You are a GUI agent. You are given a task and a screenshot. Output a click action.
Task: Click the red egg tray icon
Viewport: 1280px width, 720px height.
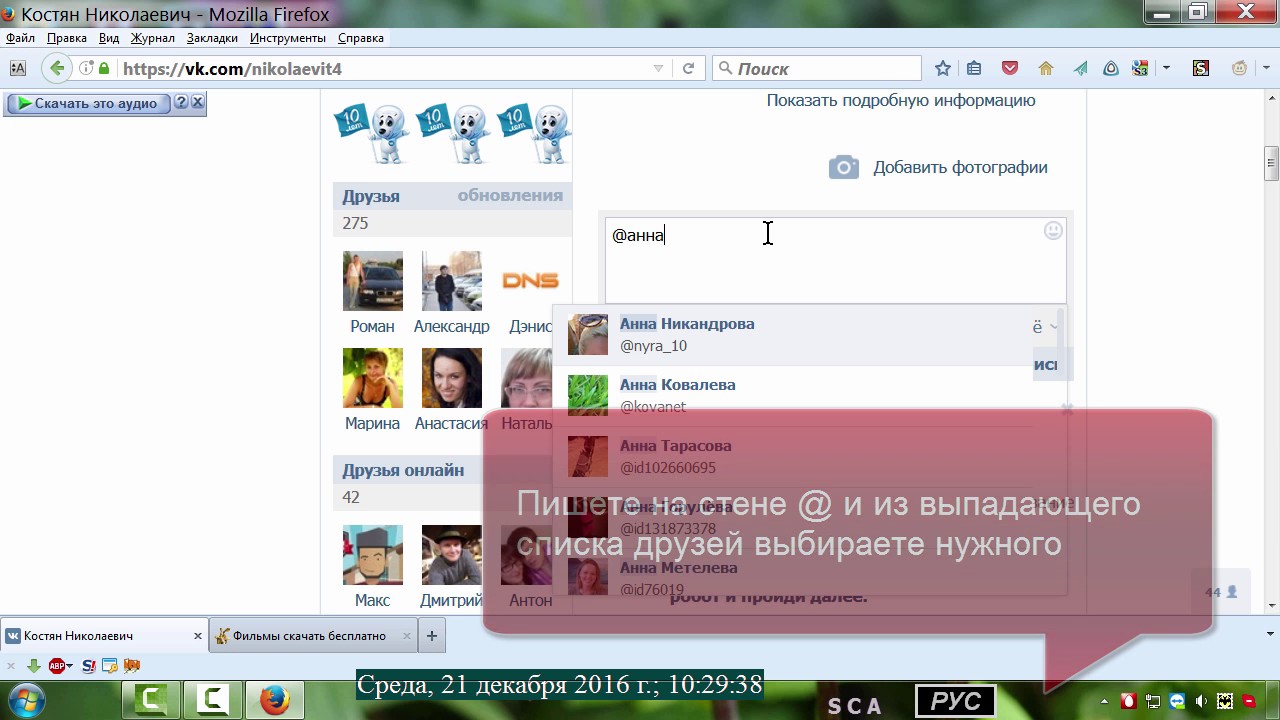(x=1129, y=701)
